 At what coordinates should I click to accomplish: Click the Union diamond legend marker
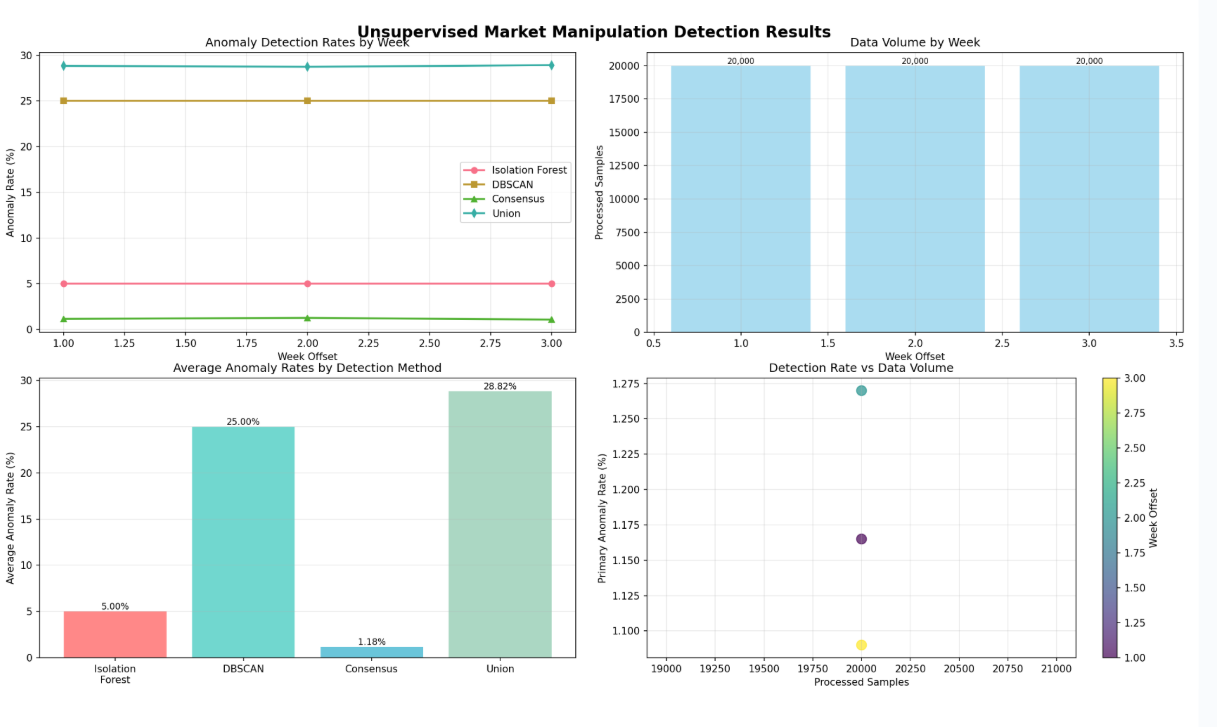click(475, 213)
